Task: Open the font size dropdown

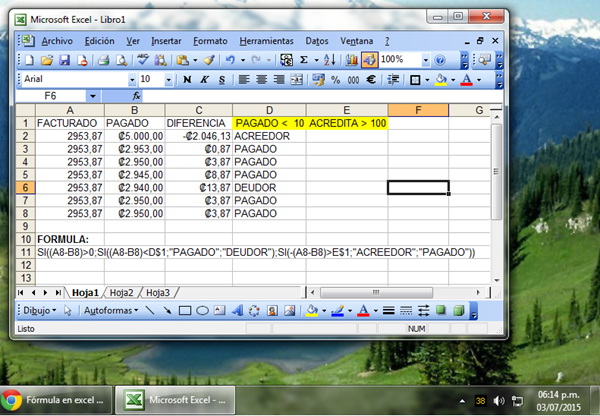Action: click(168, 80)
